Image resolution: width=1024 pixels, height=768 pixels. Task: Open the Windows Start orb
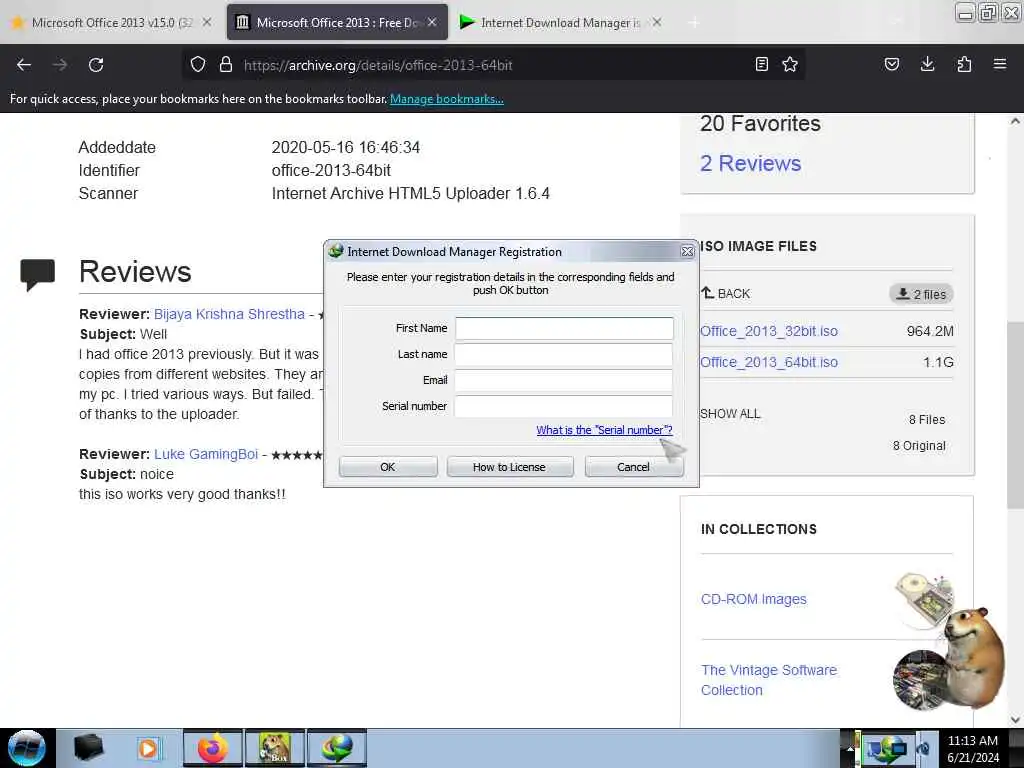point(26,748)
